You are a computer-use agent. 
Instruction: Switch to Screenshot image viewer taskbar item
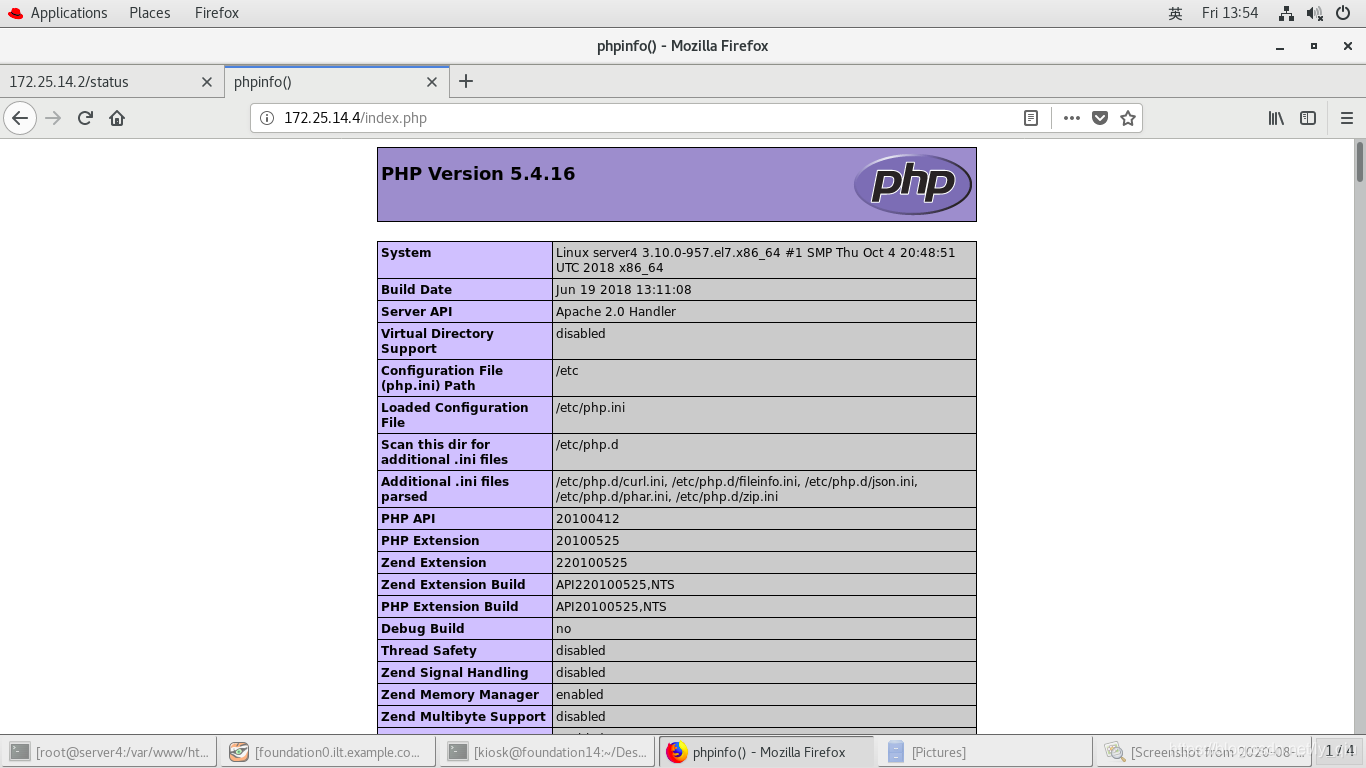pyautogui.click(x=1205, y=752)
